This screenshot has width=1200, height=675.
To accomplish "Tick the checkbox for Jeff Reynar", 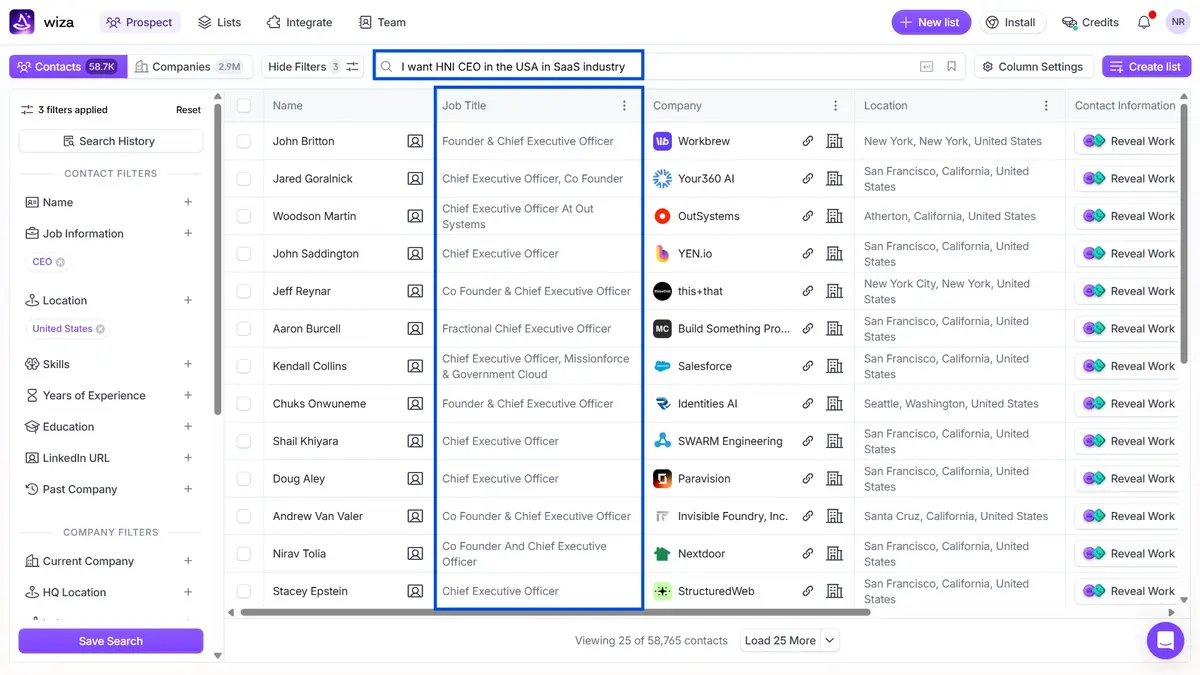I will 244,292.
